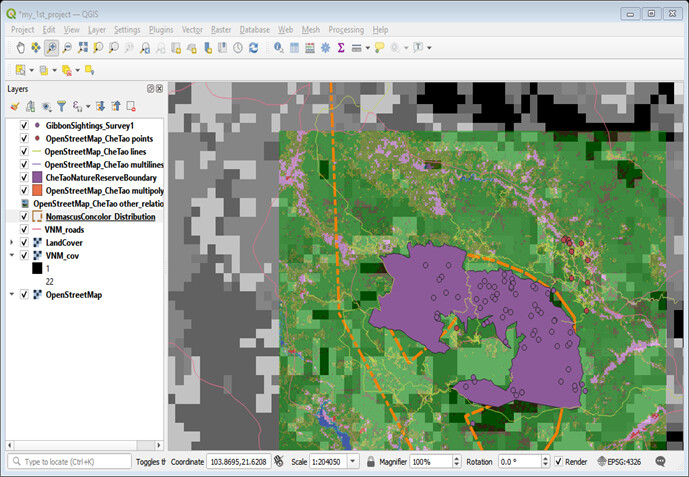Image resolution: width=689 pixels, height=477 pixels.
Task: Open the Plugins menu
Action: pos(161,29)
